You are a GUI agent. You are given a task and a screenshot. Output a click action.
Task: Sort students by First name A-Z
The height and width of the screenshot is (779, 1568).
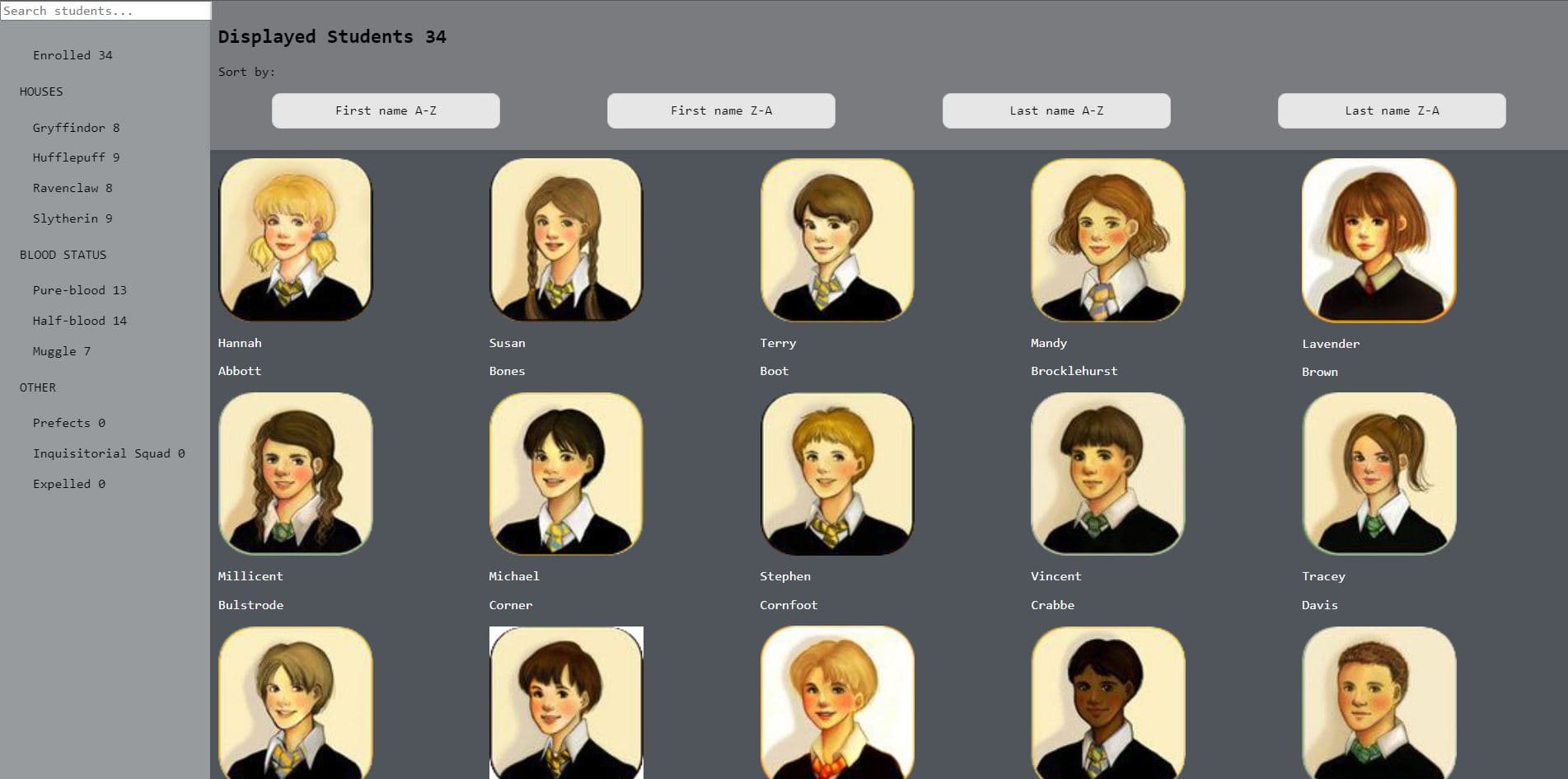click(386, 110)
